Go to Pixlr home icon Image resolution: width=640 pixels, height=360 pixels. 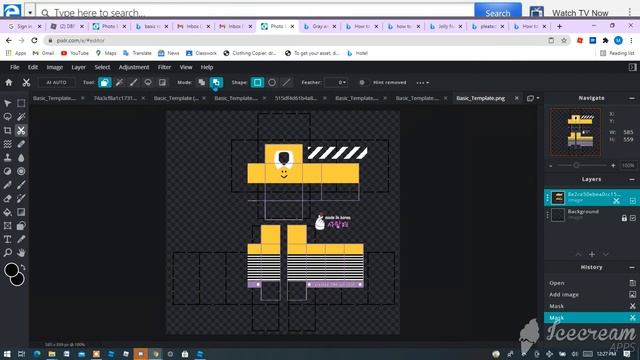click(x=9, y=82)
